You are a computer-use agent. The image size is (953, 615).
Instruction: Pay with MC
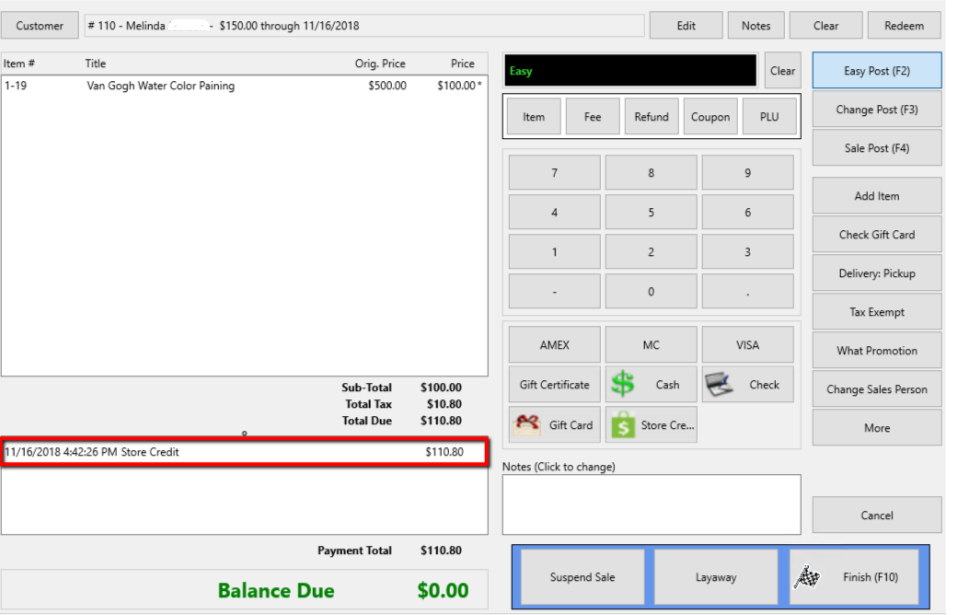click(651, 345)
